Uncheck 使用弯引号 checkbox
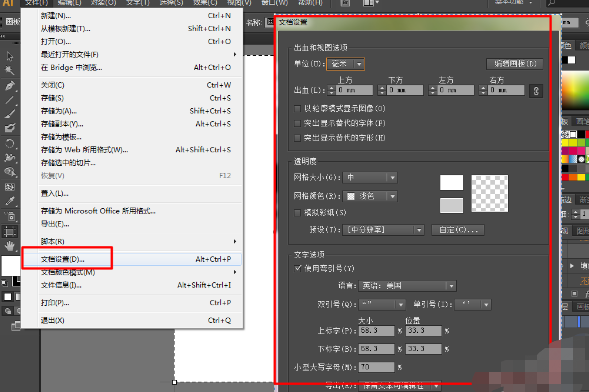The image size is (589, 392). 298,268
